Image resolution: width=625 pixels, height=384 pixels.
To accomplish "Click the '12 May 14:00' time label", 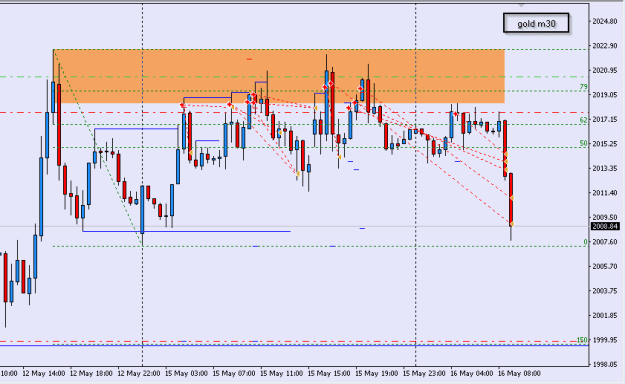I will click(44, 374).
